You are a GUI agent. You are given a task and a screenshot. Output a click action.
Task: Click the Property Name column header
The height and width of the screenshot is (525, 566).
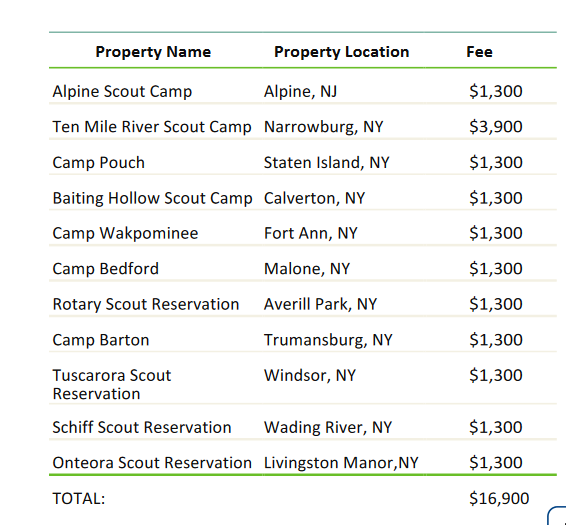click(153, 52)
